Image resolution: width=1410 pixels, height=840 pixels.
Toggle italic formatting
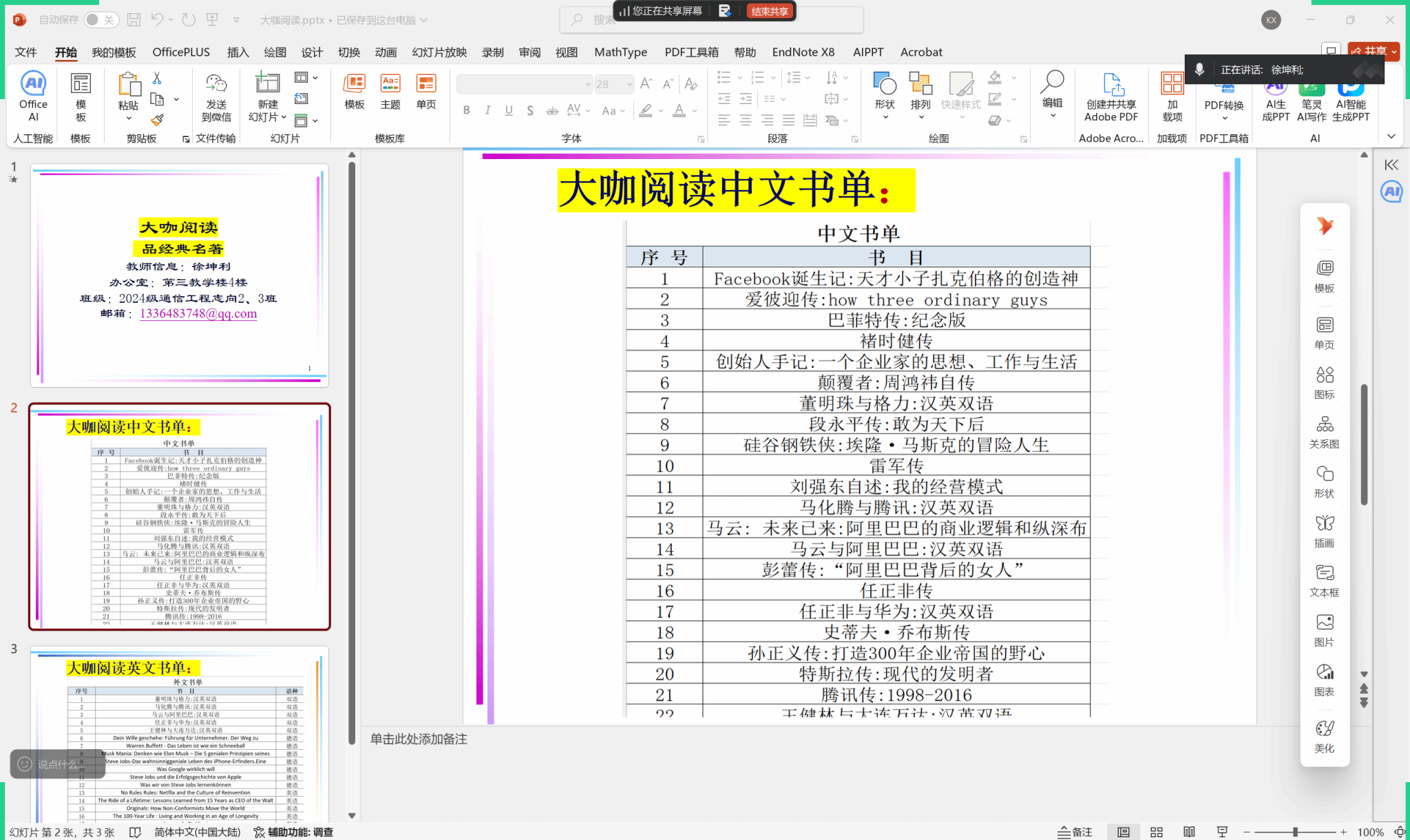click(487, 110)
